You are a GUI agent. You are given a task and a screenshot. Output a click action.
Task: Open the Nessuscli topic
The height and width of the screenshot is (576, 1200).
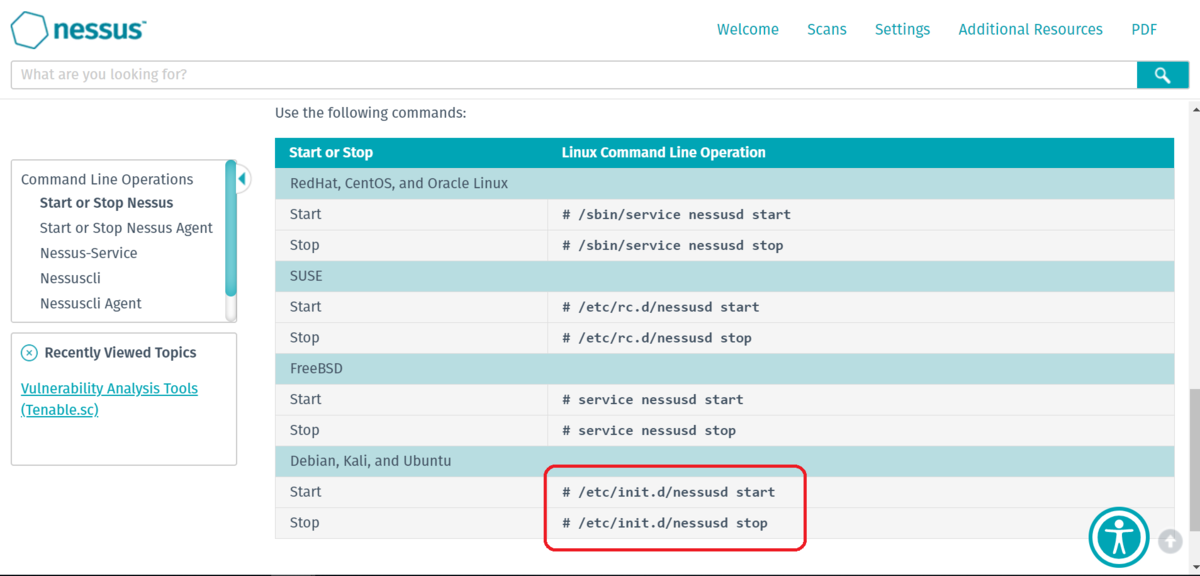(70, 278)
